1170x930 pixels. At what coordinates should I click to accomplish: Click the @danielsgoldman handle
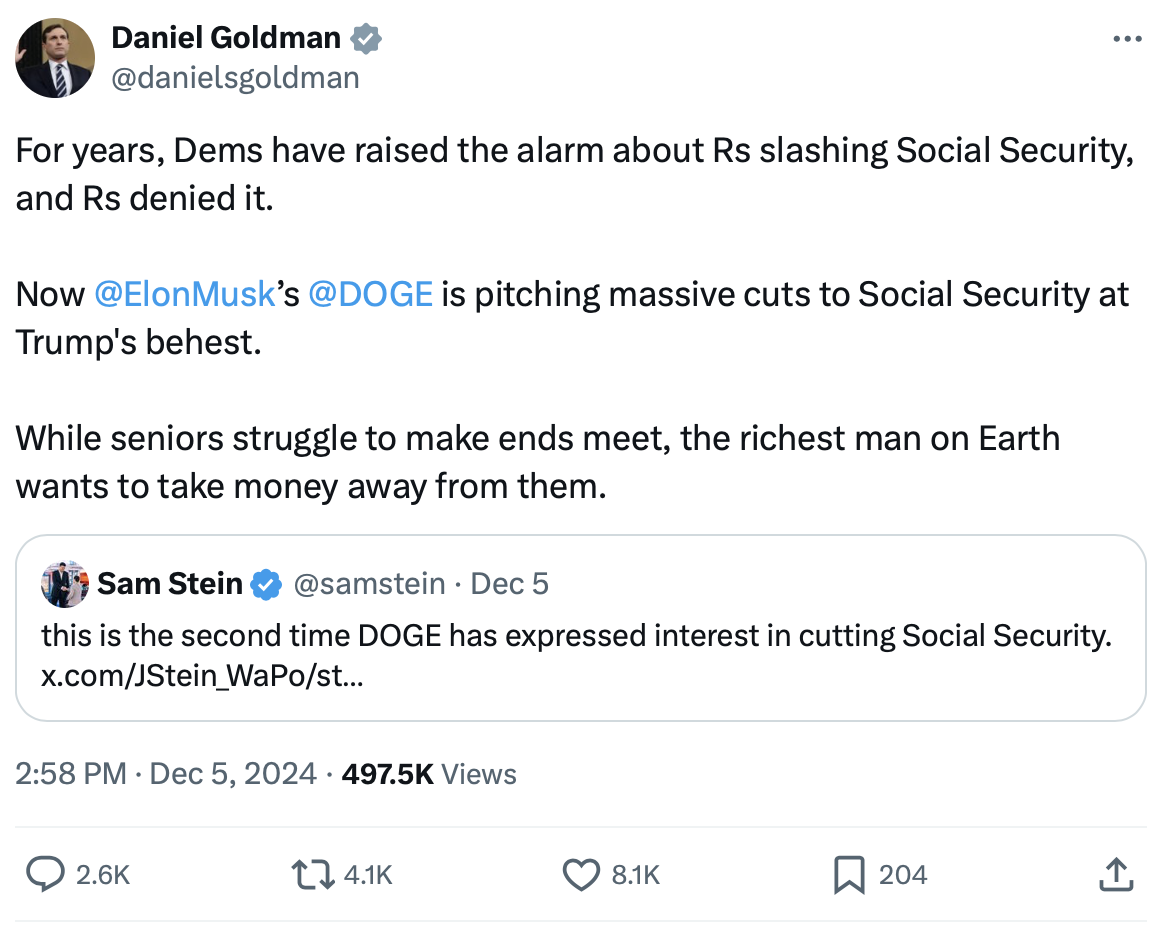[x=235, y=77]
